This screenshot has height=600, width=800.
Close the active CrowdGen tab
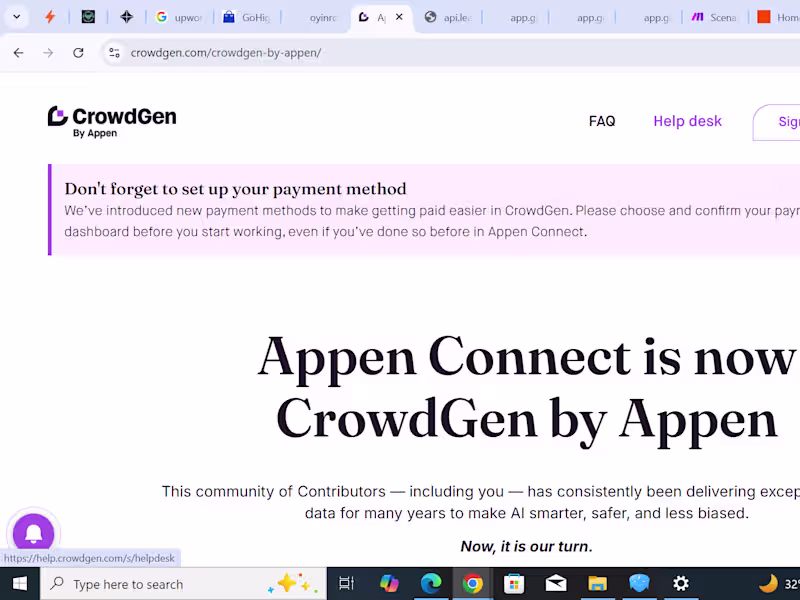(x=399, y=17)
